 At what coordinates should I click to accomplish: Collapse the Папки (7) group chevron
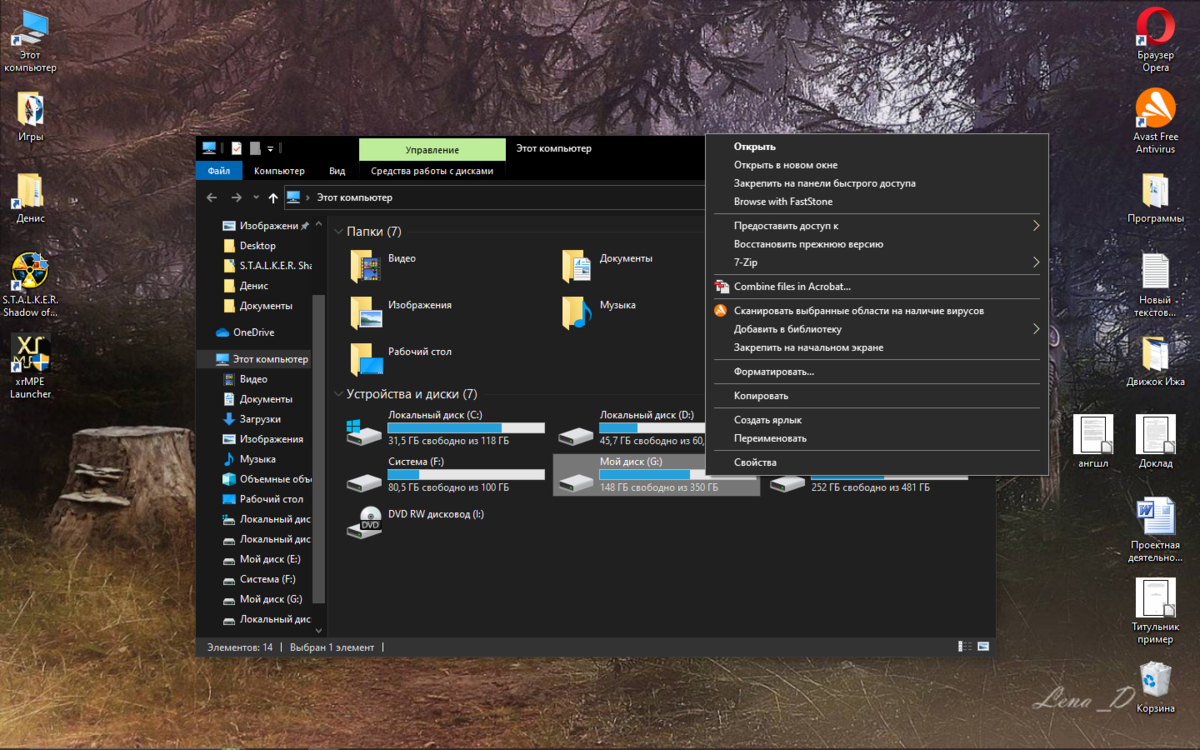coord(338,232)
